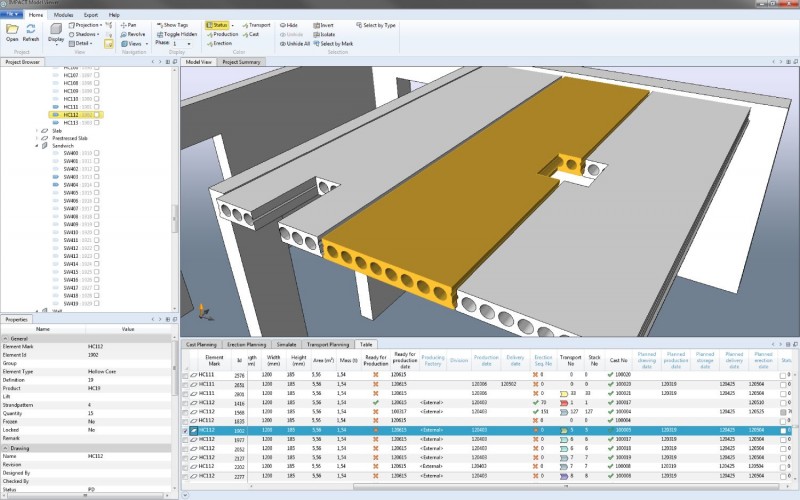Sort by Production date column header

(485, 360)
